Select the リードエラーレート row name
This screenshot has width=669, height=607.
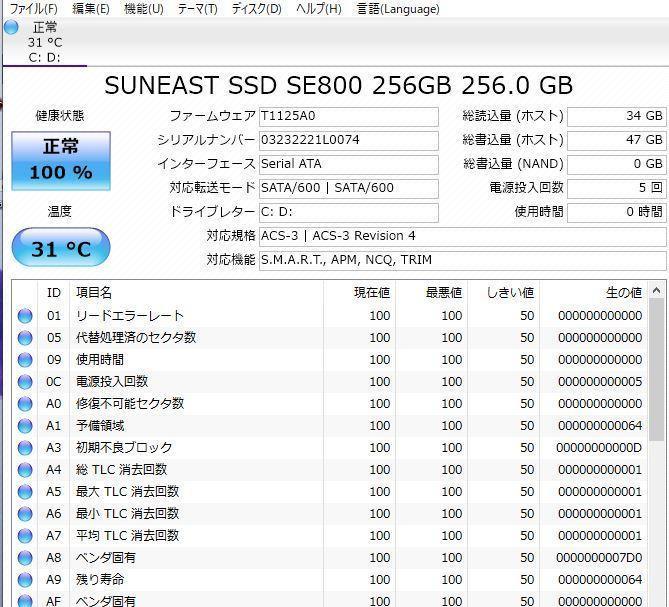pos(130,316)
